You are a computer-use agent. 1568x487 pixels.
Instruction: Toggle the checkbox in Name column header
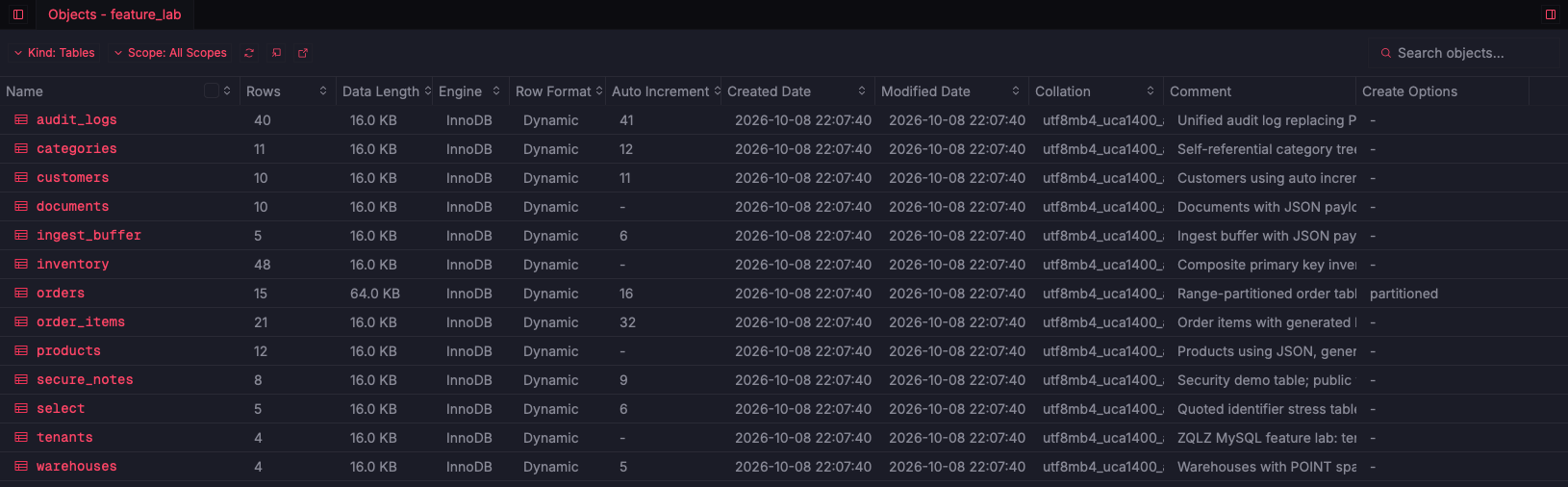pyautogui.click(x=212, y=90)
